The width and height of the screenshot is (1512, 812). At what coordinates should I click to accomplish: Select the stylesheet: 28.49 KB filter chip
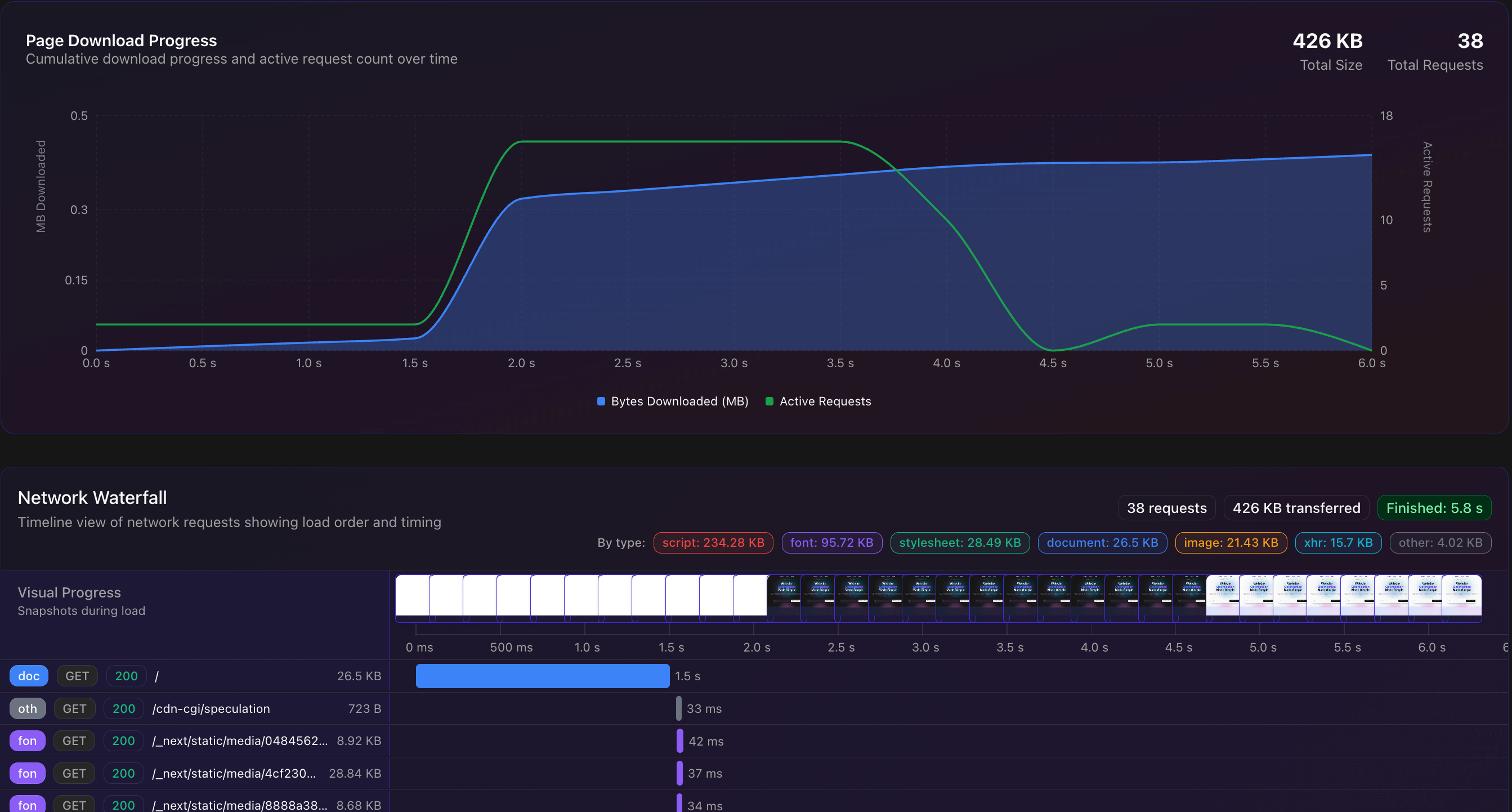click(x=959, y=542)
